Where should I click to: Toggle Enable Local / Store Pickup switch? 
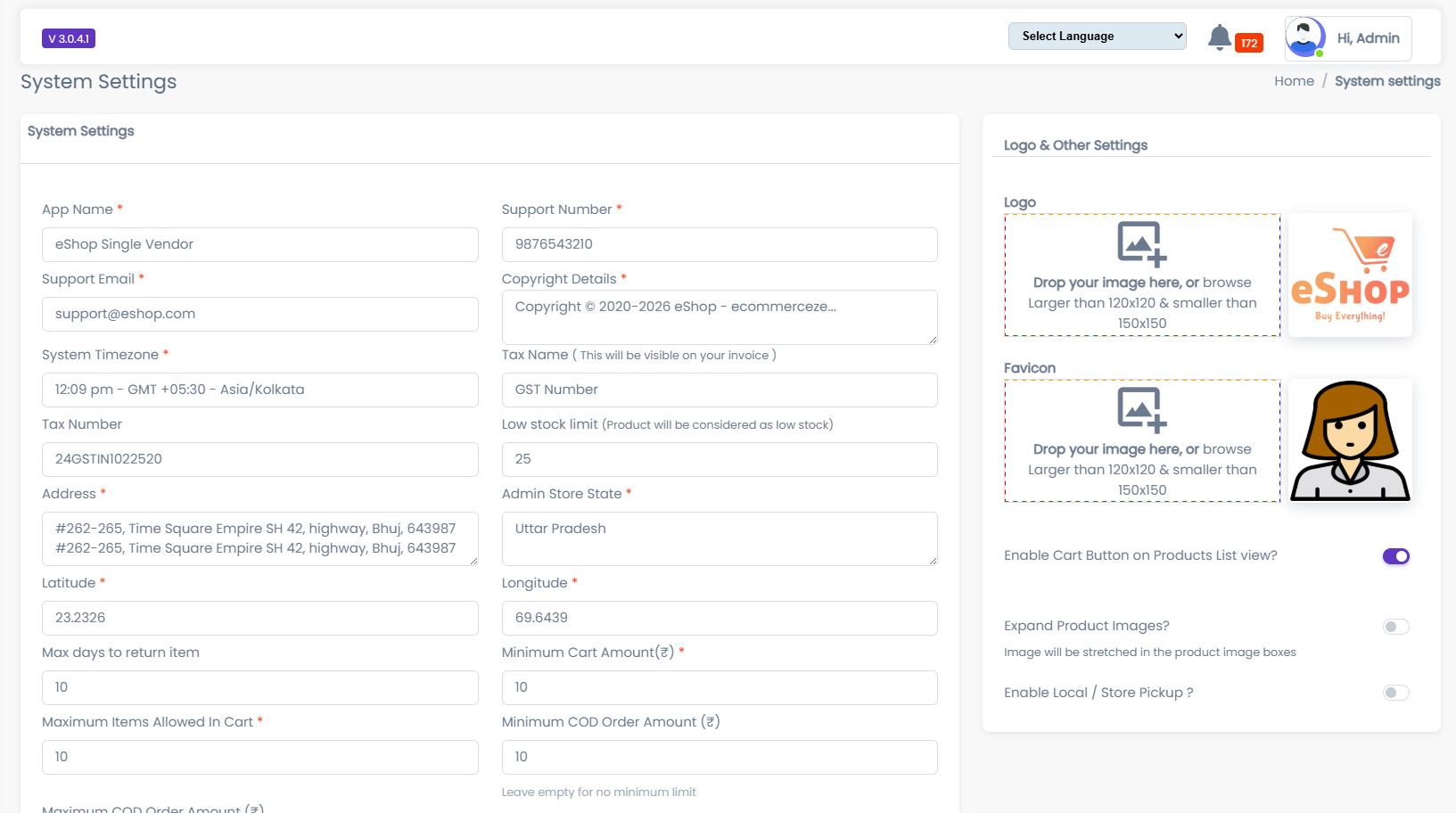(x=1396, y=693)
